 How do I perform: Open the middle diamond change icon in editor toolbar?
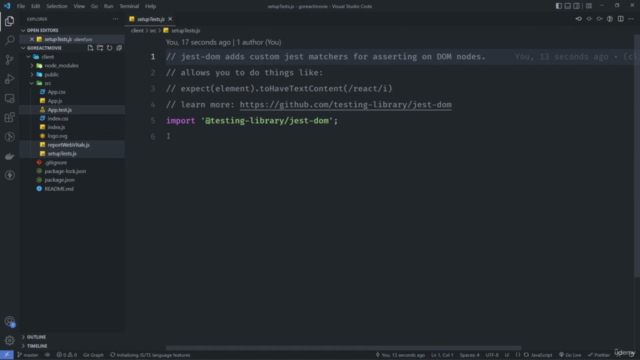click(x=589, y=19)
